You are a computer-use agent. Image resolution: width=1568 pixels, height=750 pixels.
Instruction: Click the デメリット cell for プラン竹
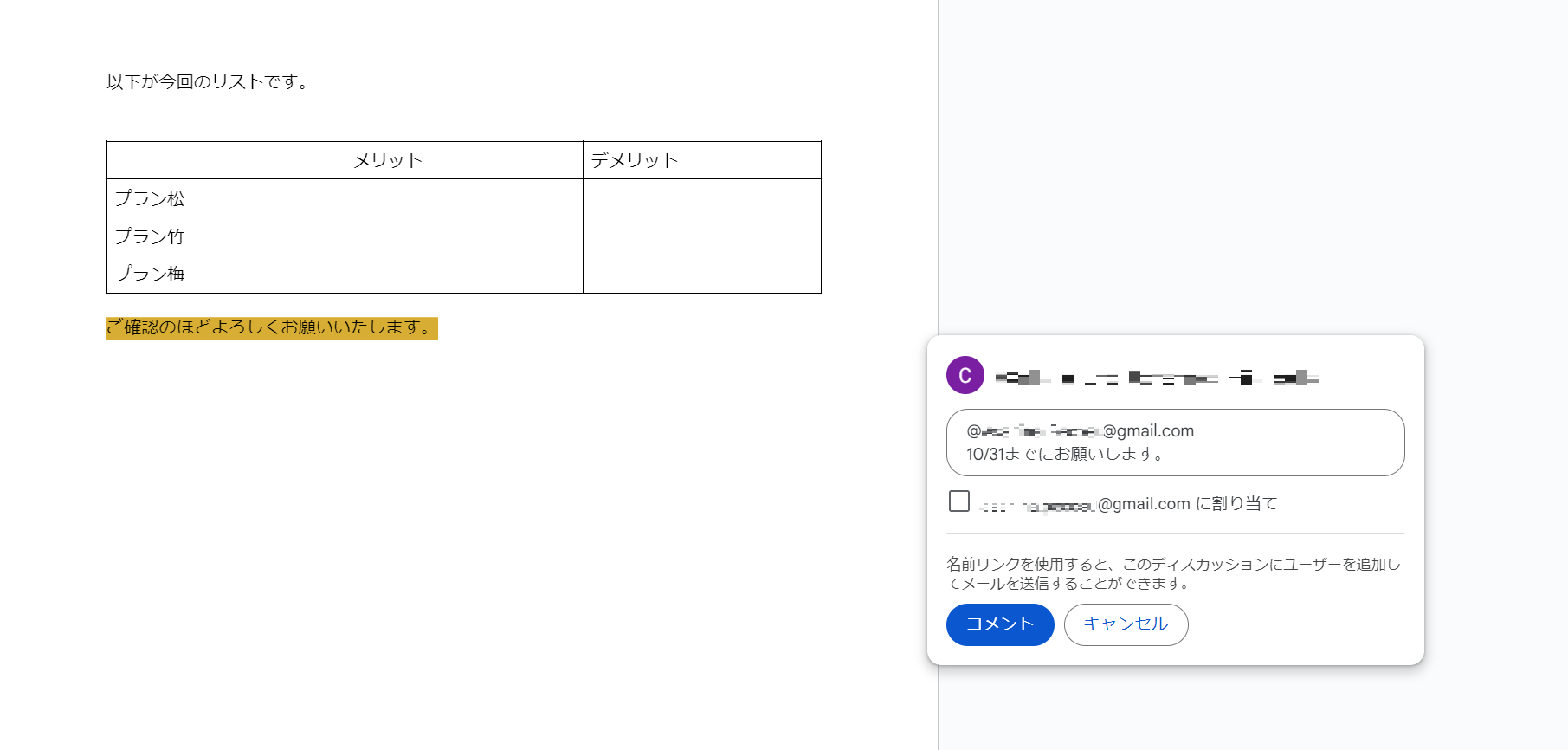click(x=701, y=236)
